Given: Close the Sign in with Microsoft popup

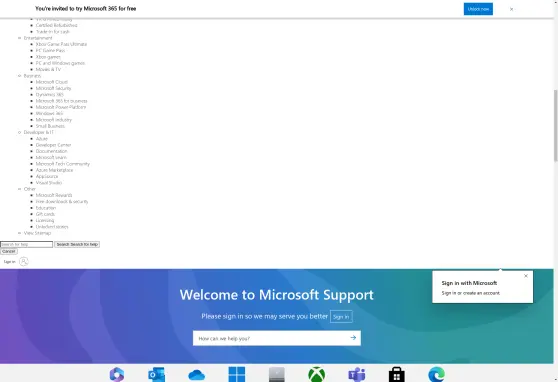Looking at the screenshot, I should coord(526,276).
